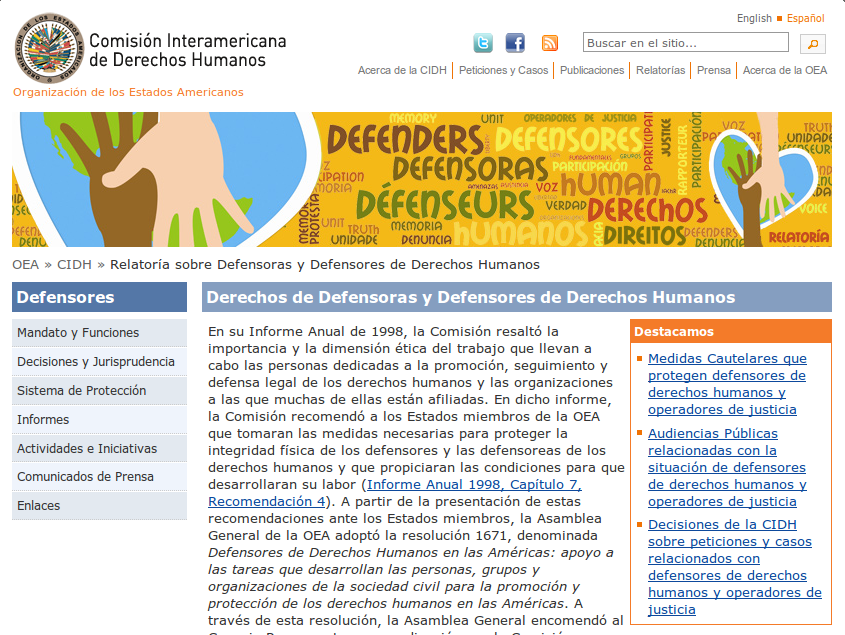Image resolution: width=845 pixels, height=635 pixels.
Task: Go to the OEA breadcrumb link
Action: pyautogui.click(x=26, y=265)
